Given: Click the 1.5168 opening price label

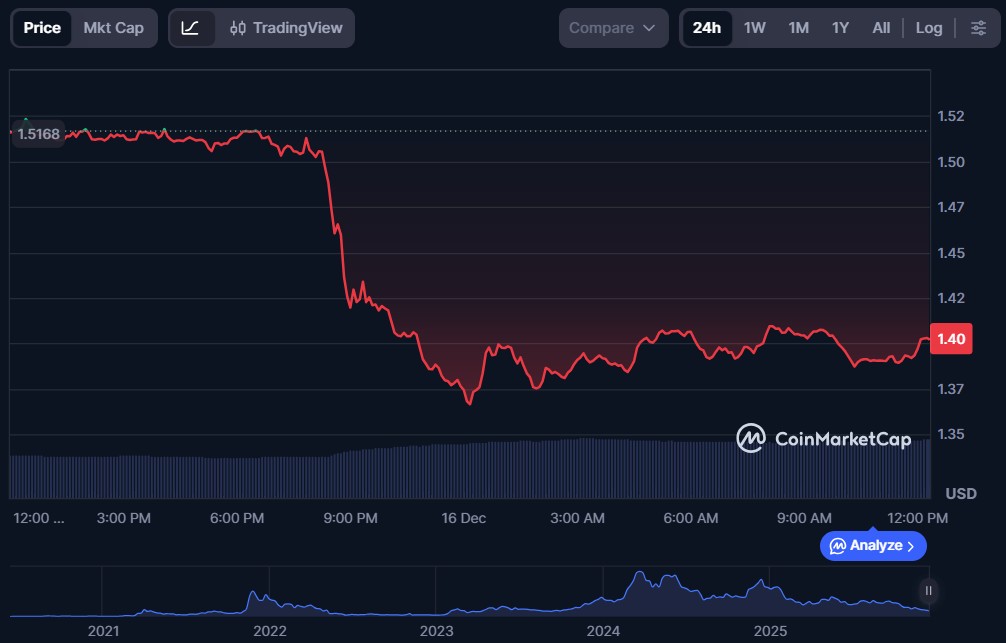Looking at the screenshot, I should (x=38, y=134).
